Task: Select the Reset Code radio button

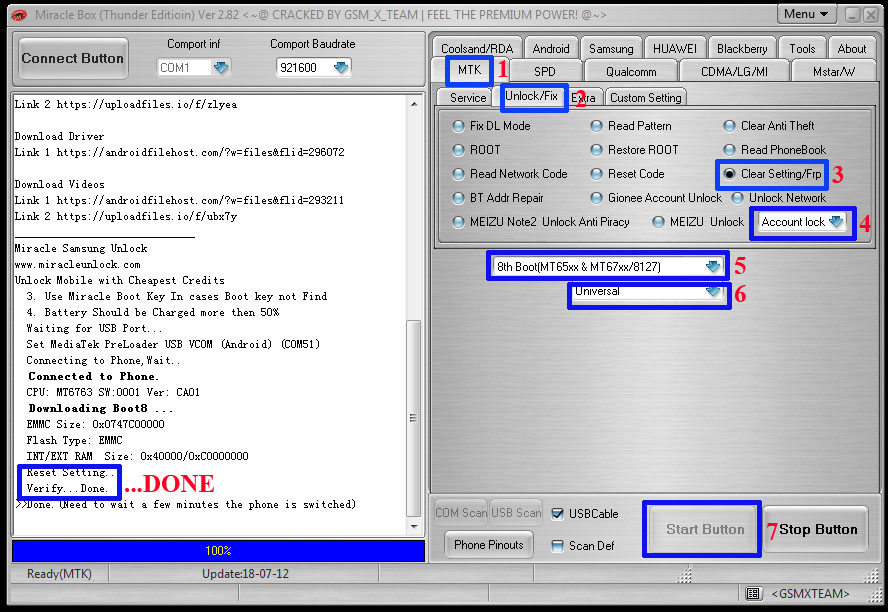Action: pos(596,174)
